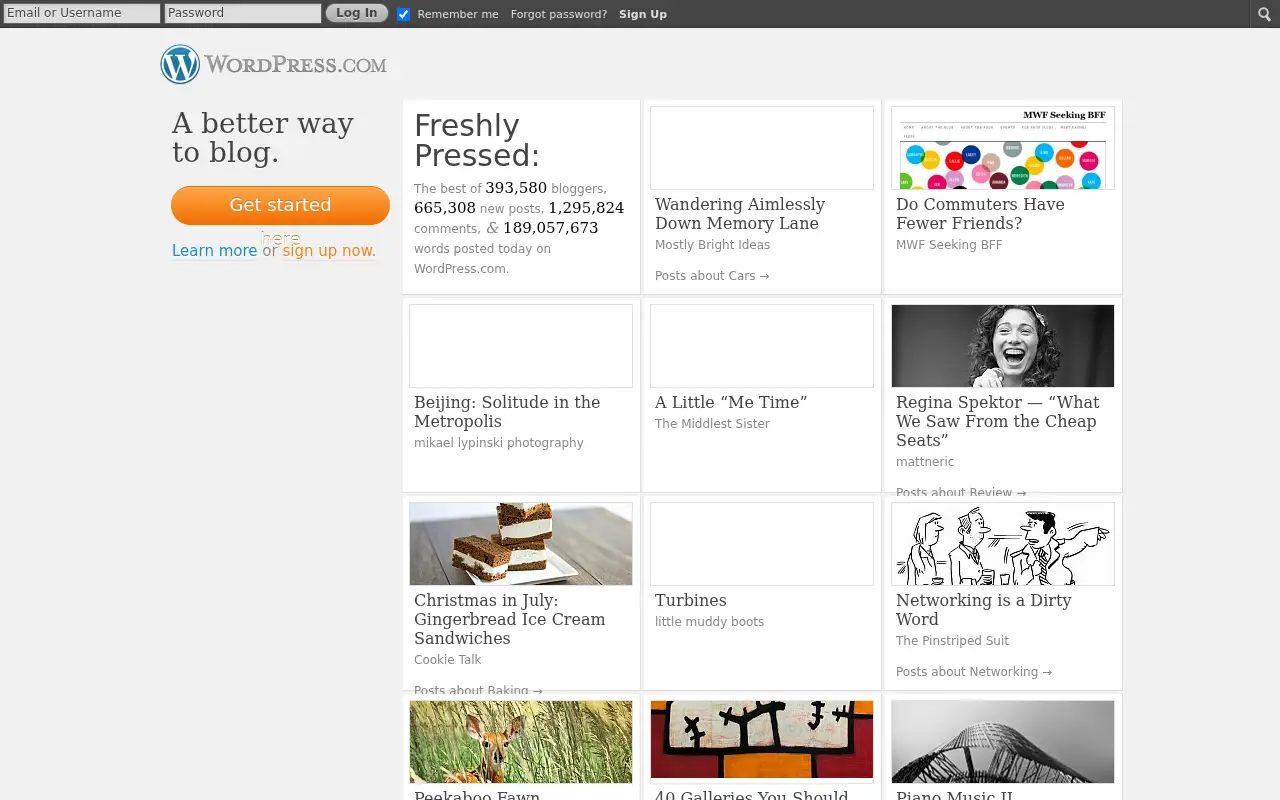Open Networking is a Dirty Word post
The height and width of the screenshot is (800, 1280).
[x=984, y=610]
